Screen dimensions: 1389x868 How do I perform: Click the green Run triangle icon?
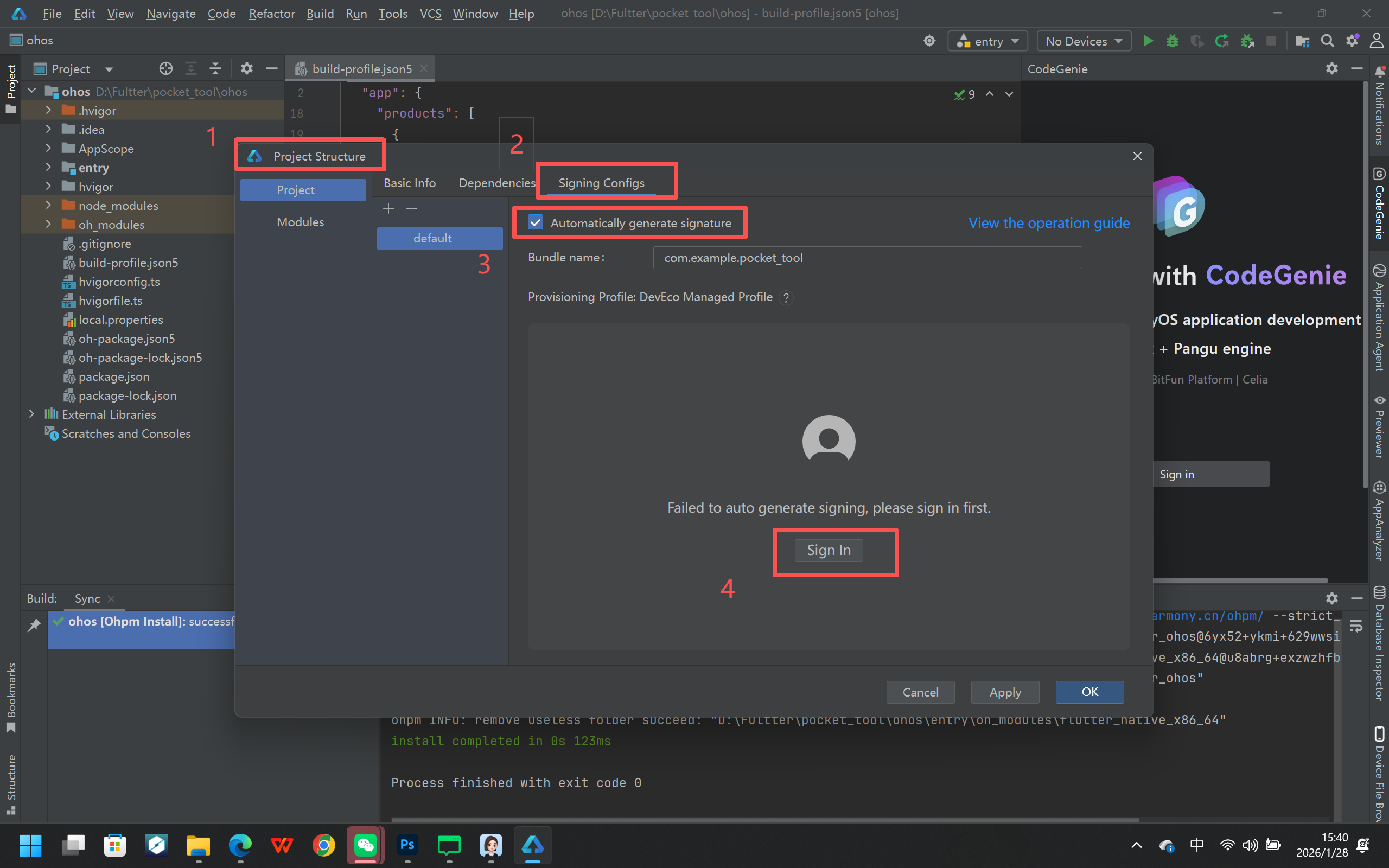(x=1148, y=41)
